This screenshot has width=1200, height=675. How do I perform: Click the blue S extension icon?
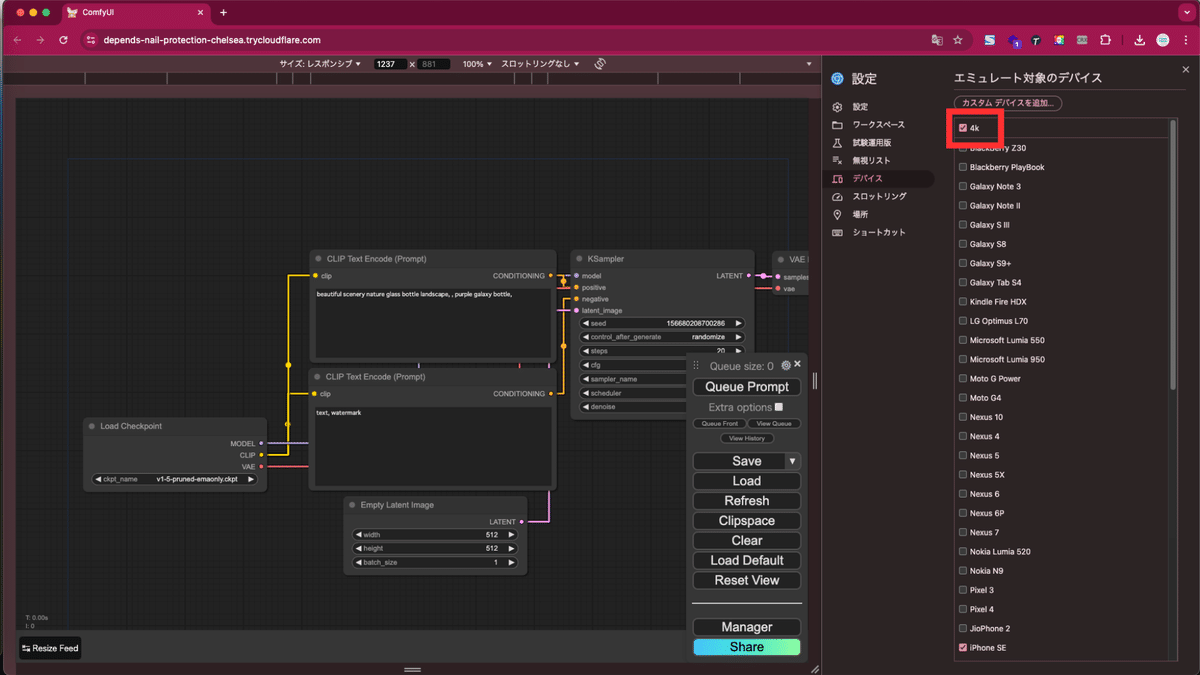tap(990, 40)
